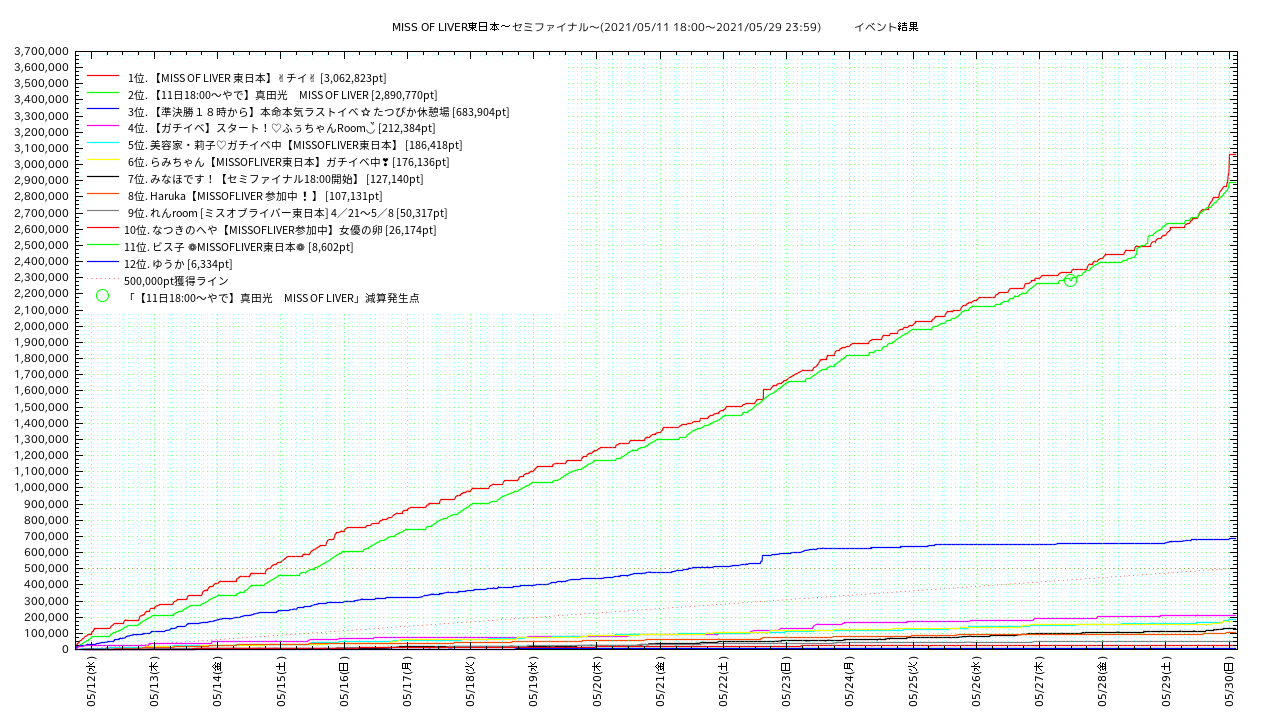The height and width of the screenshot is (720, 1280).
Task: Click the y-axis label '1,500,000'
Action: click(x=42, y=407)
